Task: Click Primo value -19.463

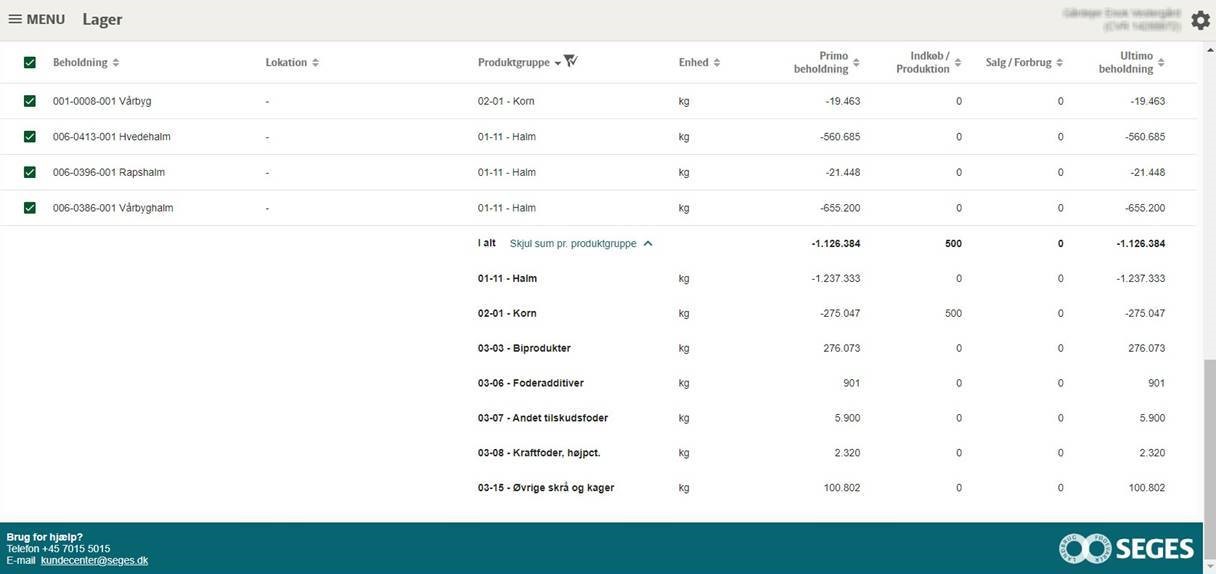Action: point(843,101)
